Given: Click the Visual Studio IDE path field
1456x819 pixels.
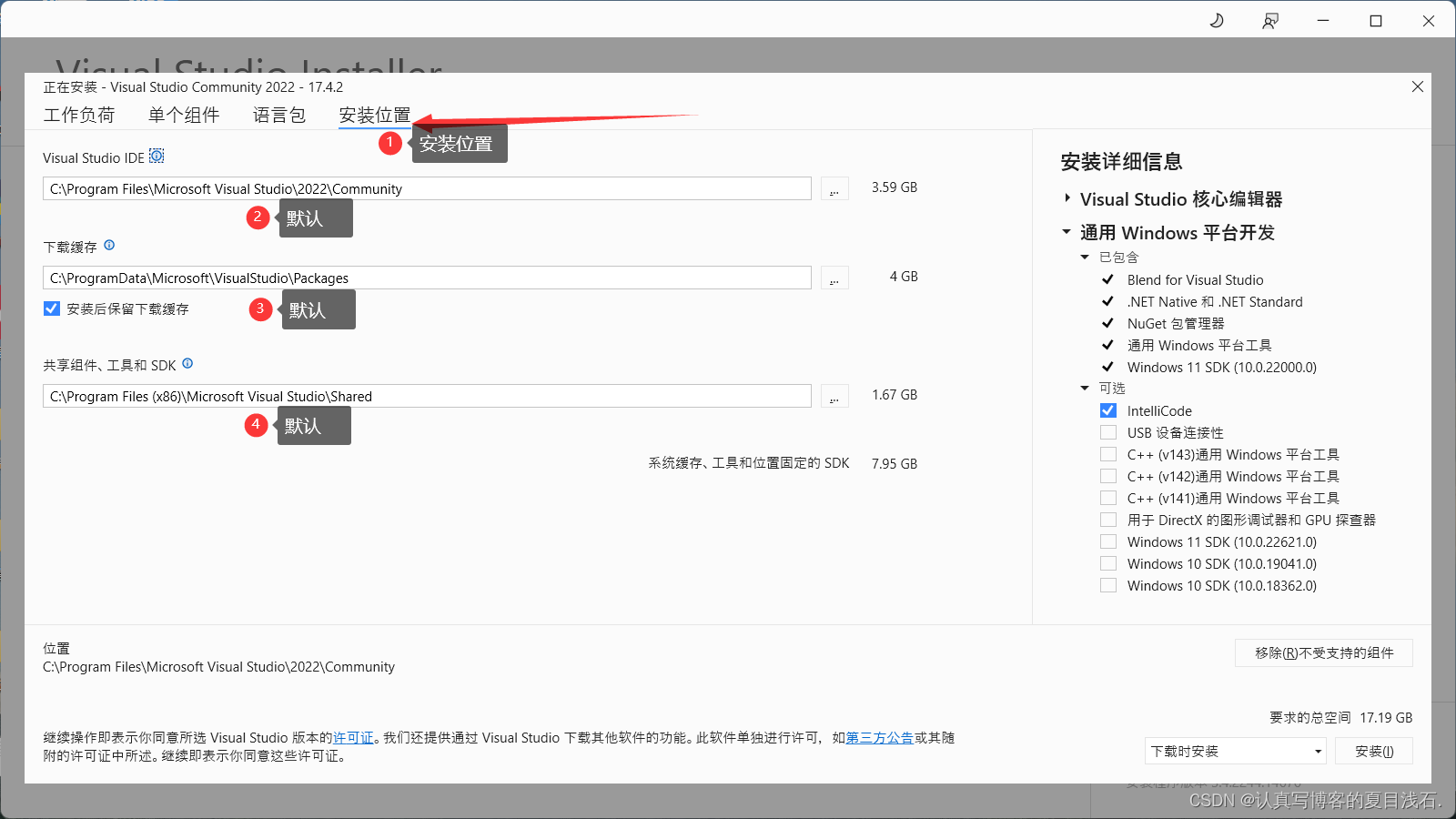Looking at the screenshot, I should click(427, 188).
